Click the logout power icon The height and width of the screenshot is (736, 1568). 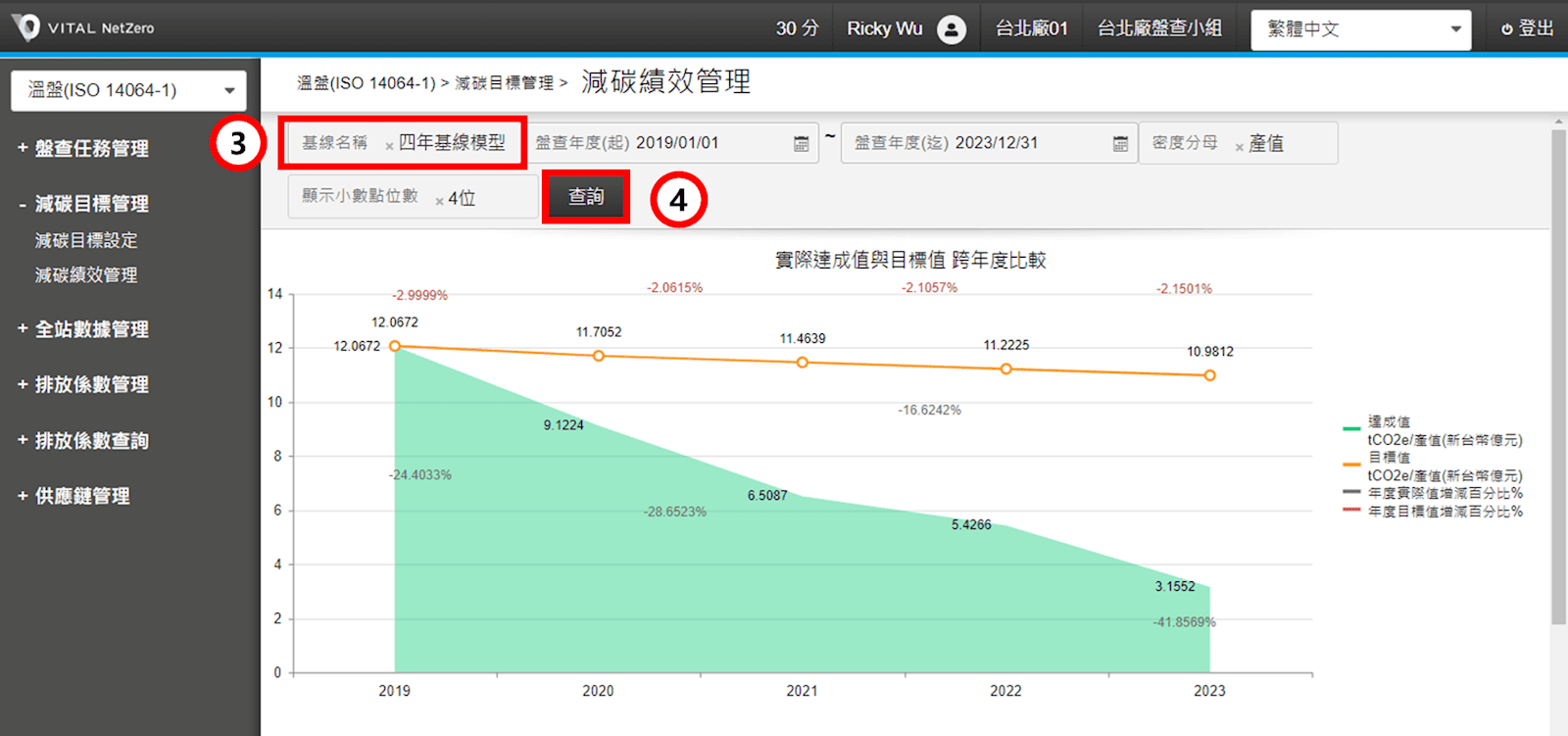[x=1506, y=29]
